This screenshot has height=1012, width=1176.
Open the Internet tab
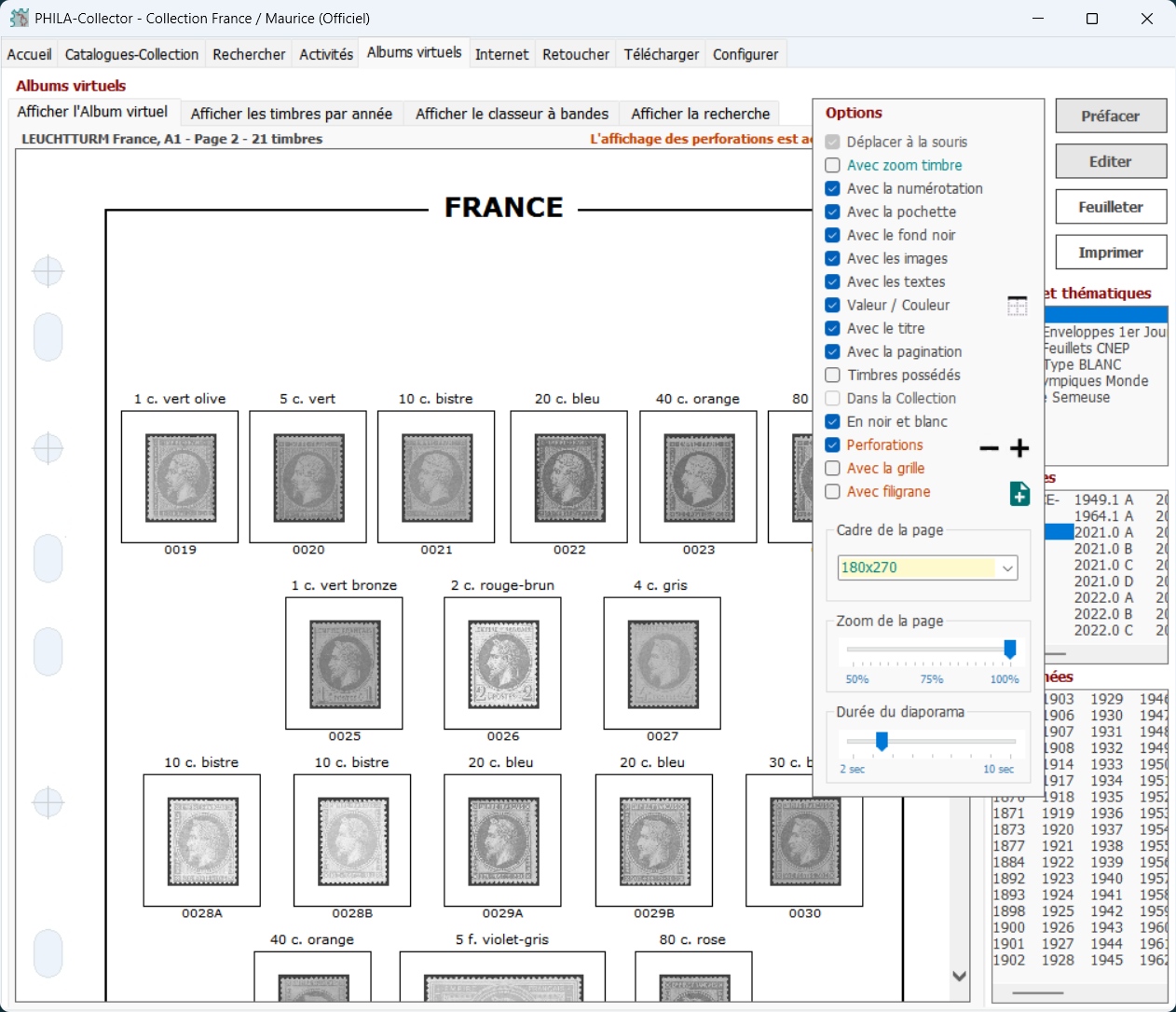pyautogui.click(x=501, y=54)
